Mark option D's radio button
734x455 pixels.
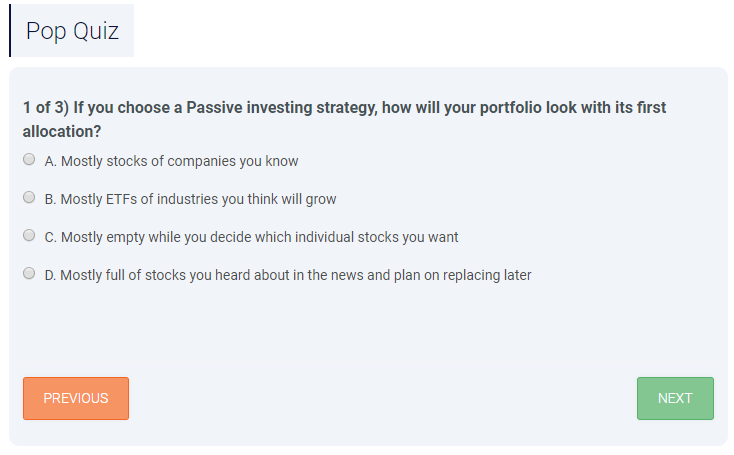[x=29, y=273]
